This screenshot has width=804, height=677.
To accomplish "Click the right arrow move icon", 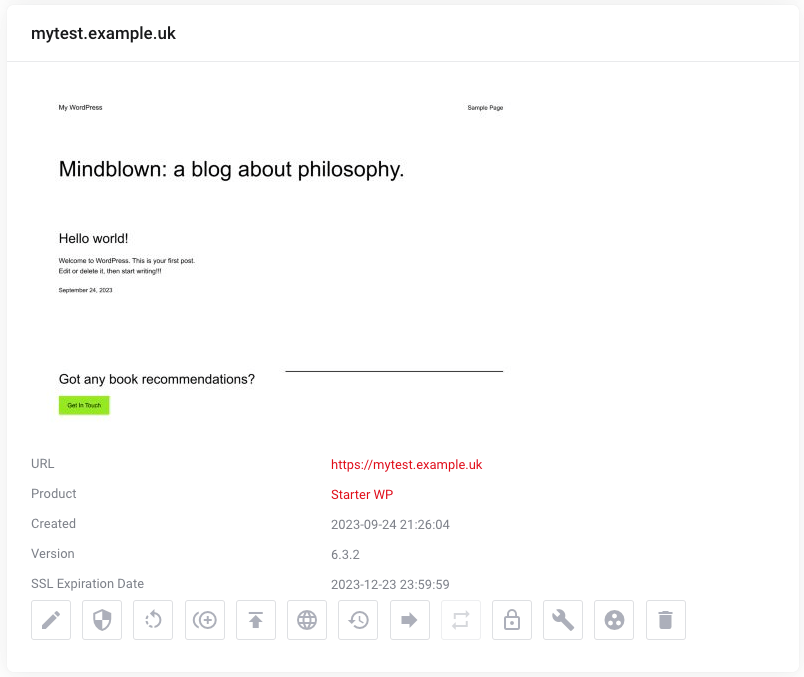I will pyautogui.click(x=410, y=620).
